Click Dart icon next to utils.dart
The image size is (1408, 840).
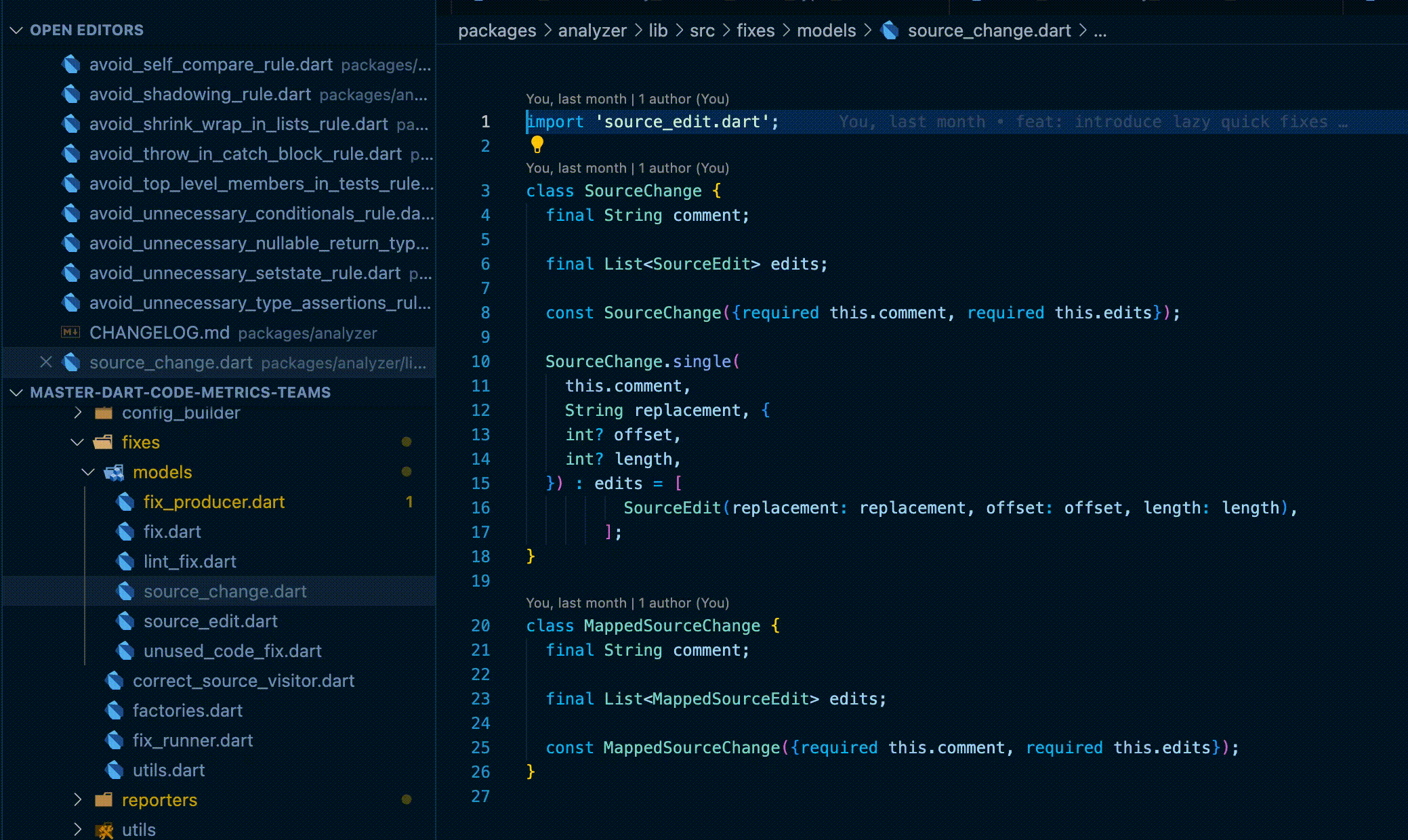[x=115, y=770]
